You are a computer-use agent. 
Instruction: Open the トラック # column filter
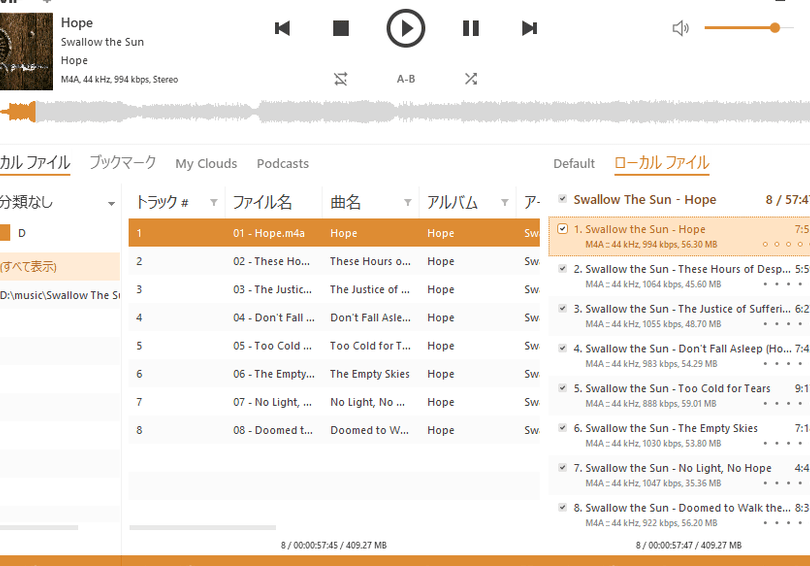(214, 202)
